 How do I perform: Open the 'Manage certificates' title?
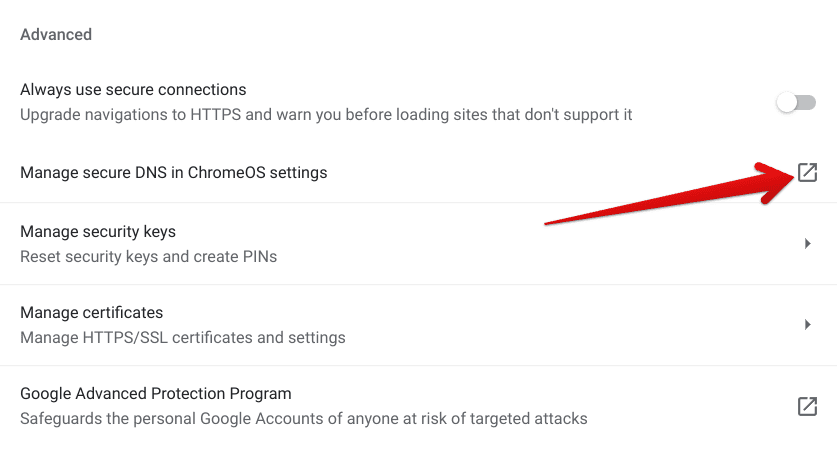pyautogui.click(x=91, y=312)
